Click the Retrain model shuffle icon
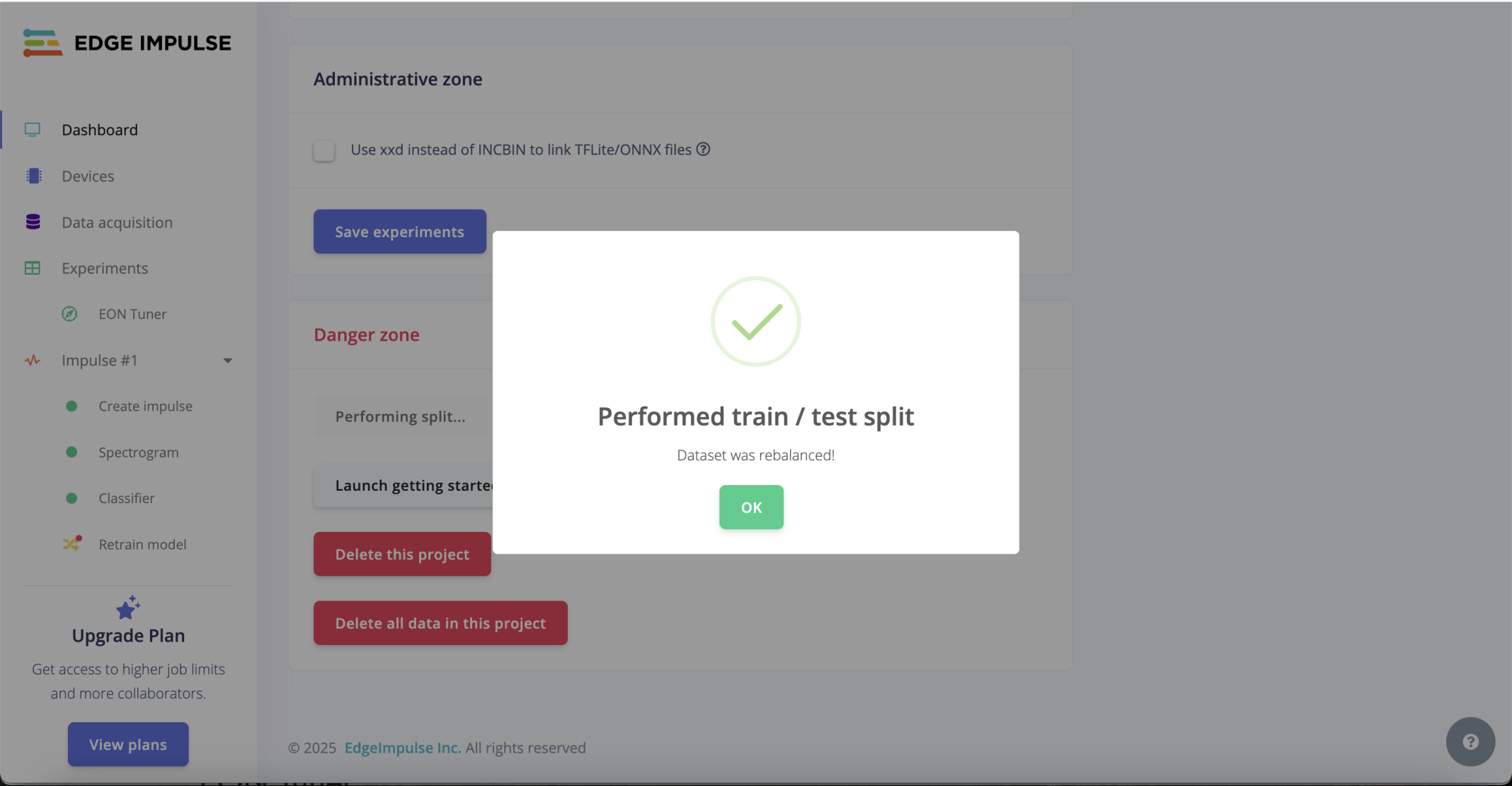The image size is (1512, 786). pyautogui.click(x=71, y=544)
